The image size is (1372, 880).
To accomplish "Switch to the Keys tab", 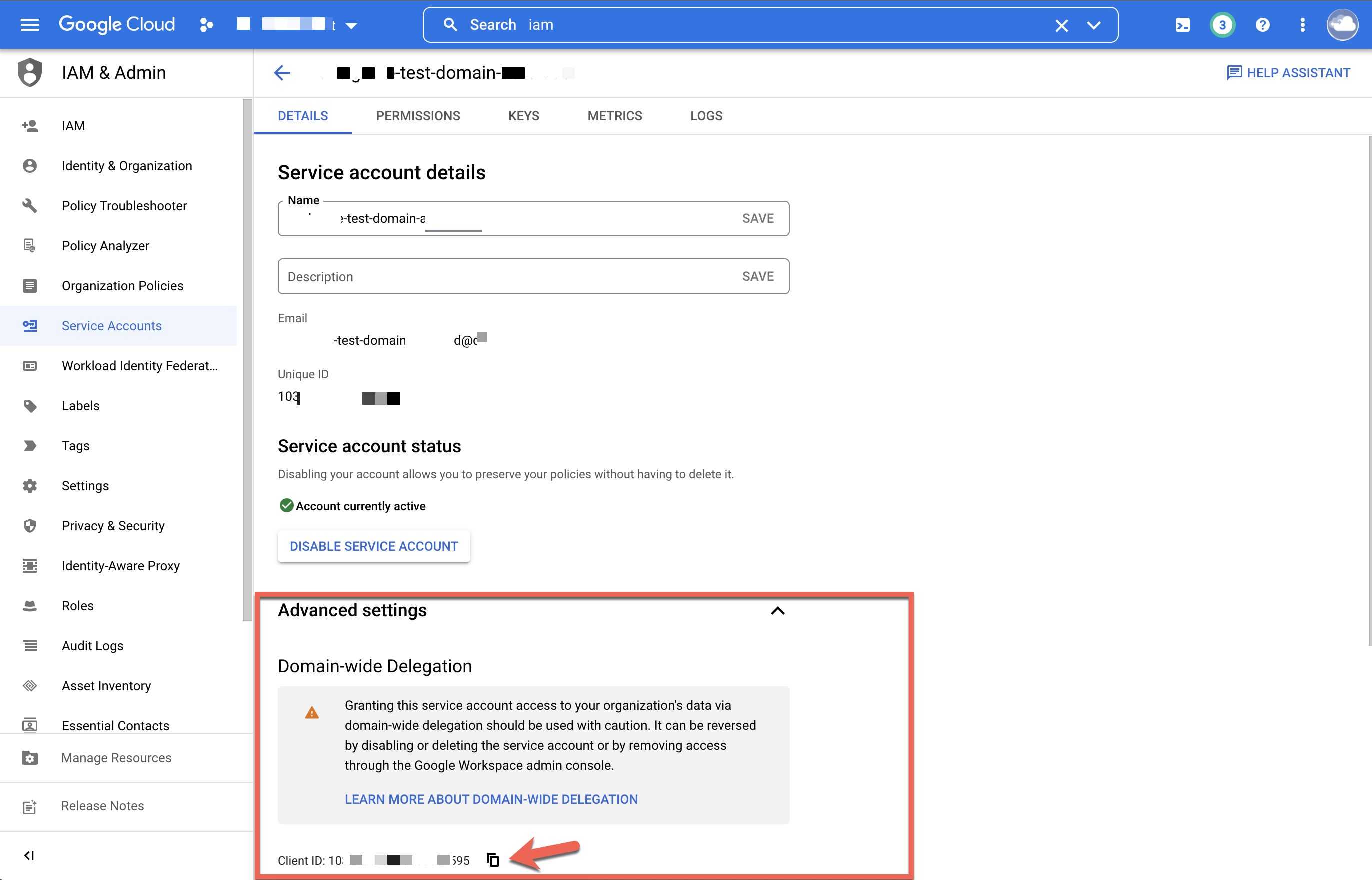I will coord(523,116).
